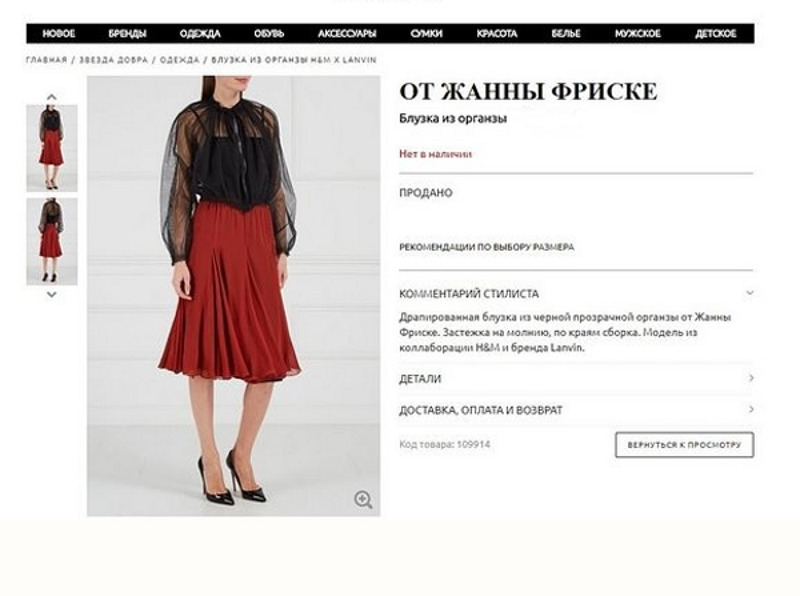The height and width of the screenshot is (596, 800).
Task: Open Рекомендации по выбору размера link
Action: [x=486, y=247]
